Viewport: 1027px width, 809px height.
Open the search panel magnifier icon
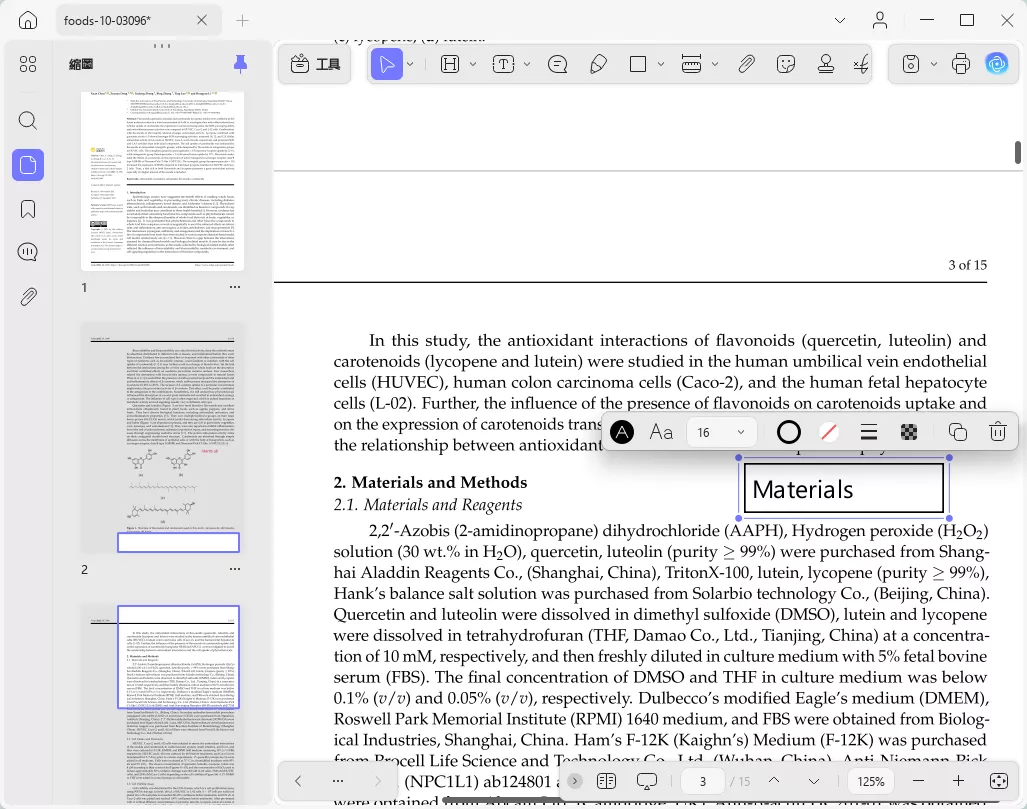(x=28, y=121)
